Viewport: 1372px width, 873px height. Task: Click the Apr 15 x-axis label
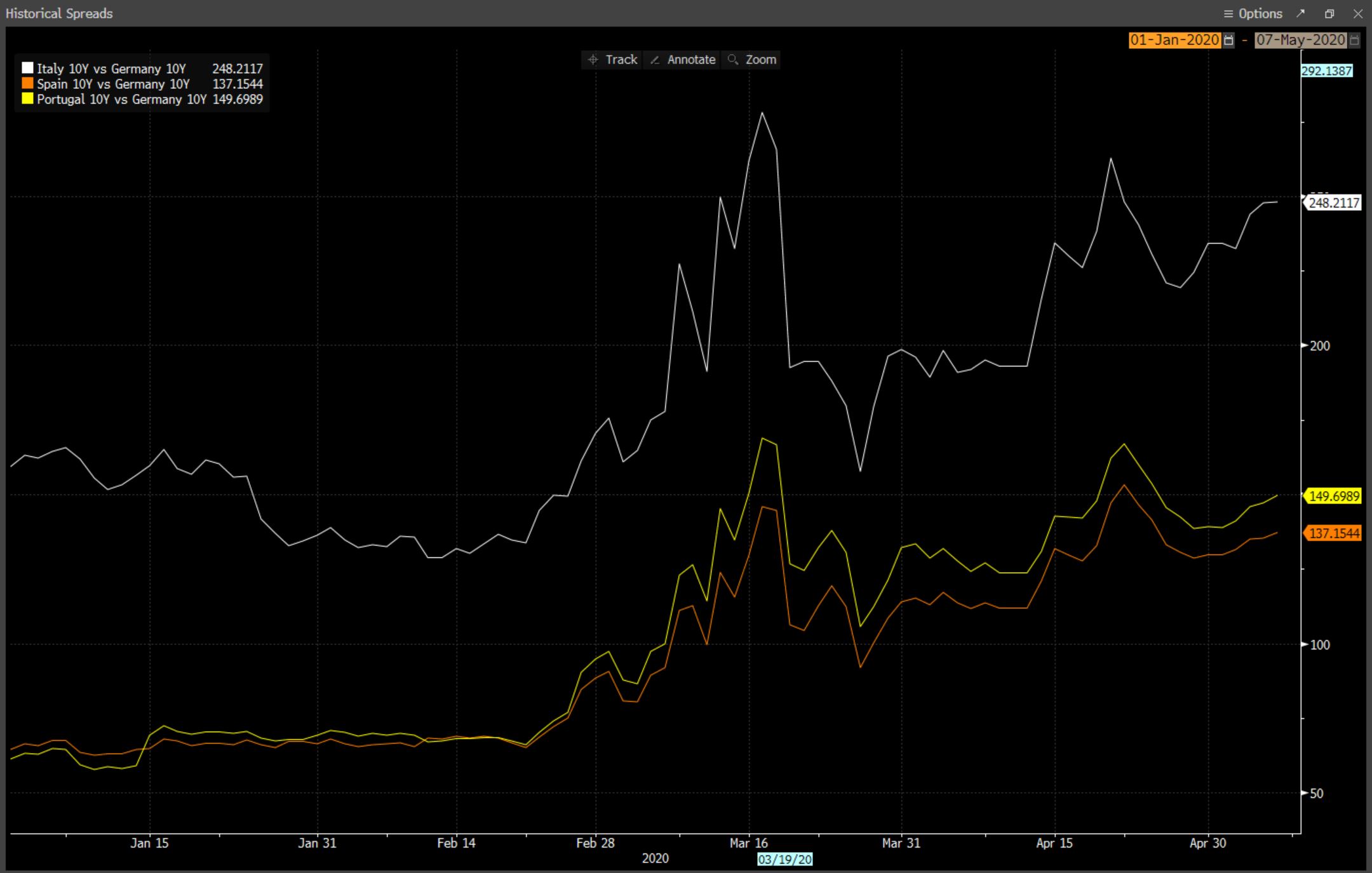[x=1054, y=843]
